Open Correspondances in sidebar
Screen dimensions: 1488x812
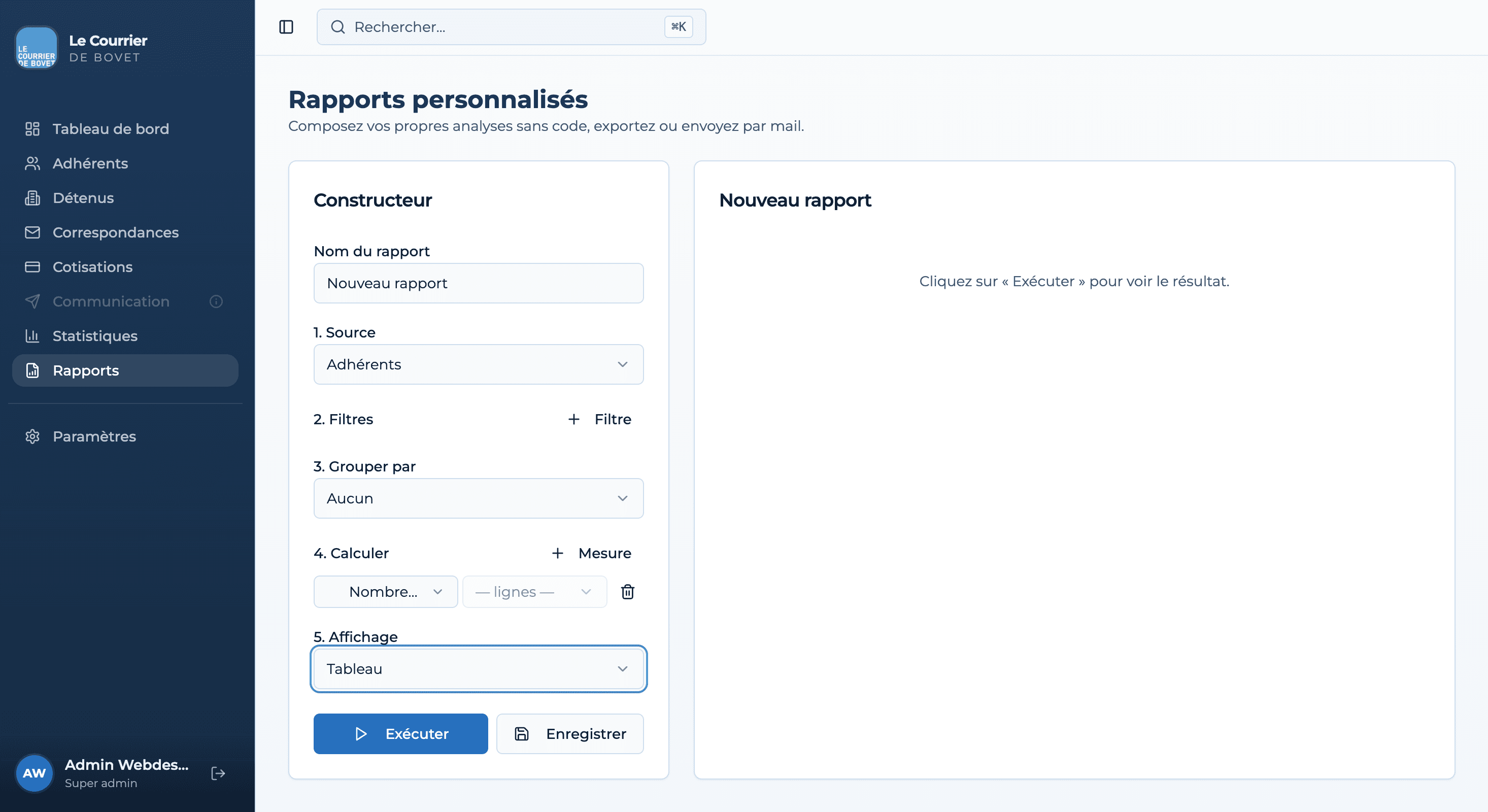pos(125,232)
